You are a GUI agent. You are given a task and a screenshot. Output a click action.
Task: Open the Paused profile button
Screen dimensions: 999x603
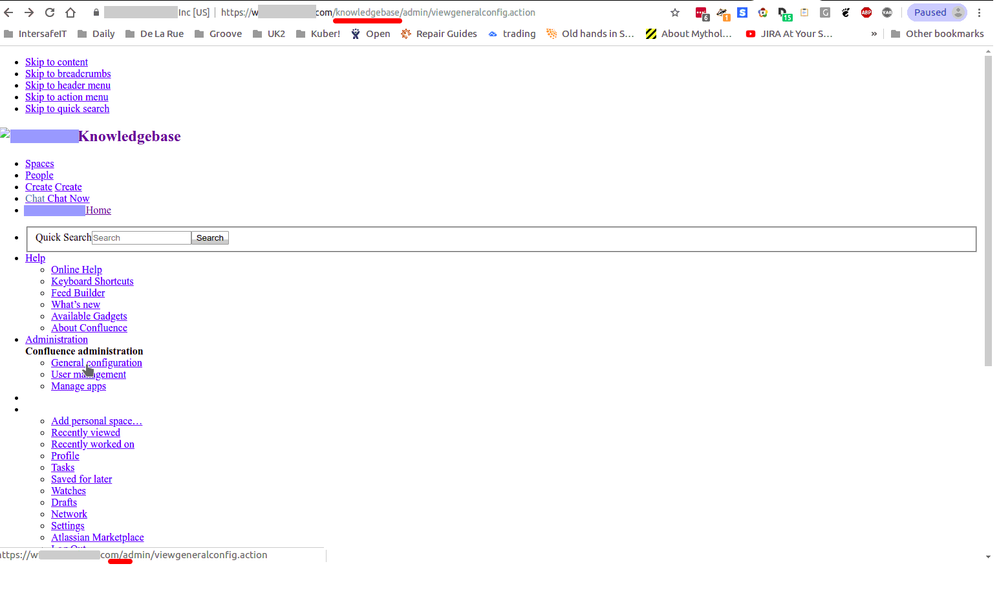click(937, 13)
